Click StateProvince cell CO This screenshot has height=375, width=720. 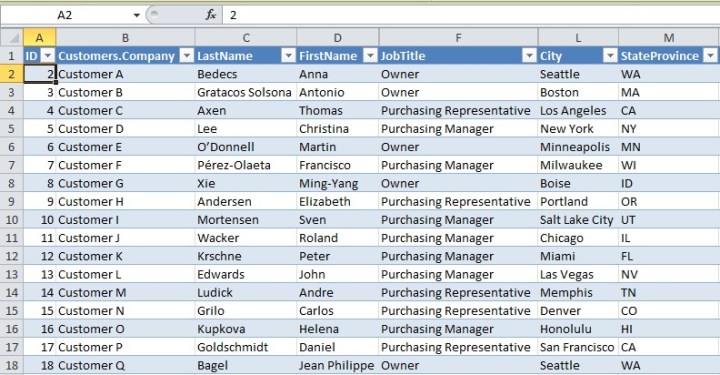pos(669,311)
